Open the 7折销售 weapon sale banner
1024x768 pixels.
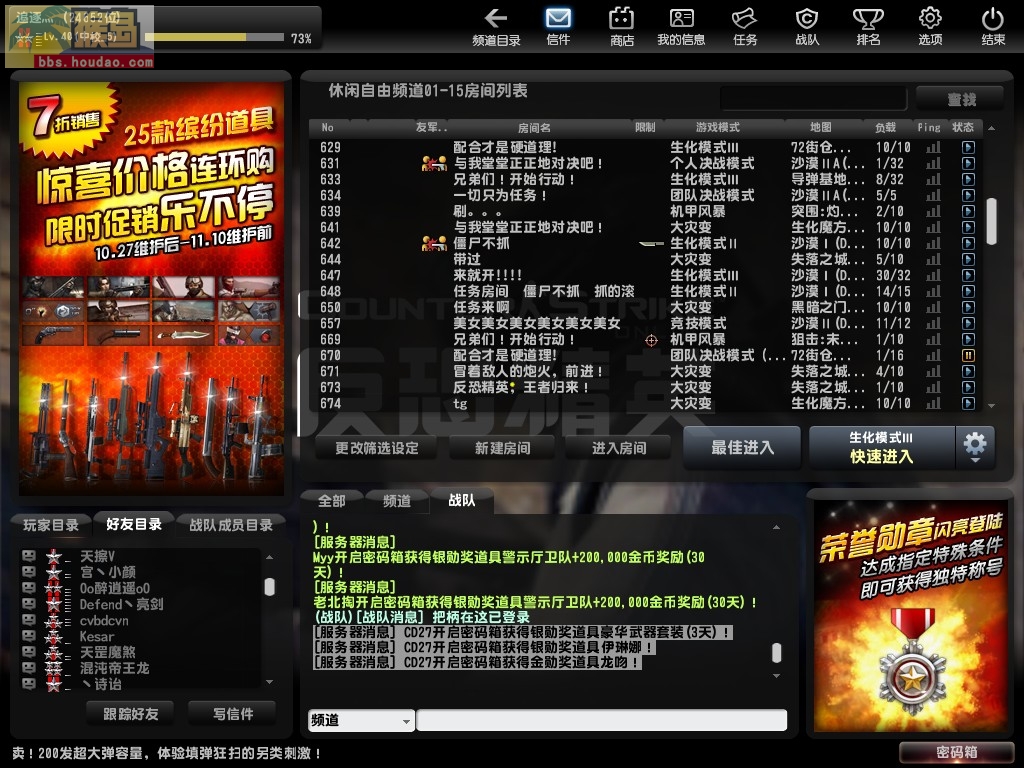tap(152, 287)
